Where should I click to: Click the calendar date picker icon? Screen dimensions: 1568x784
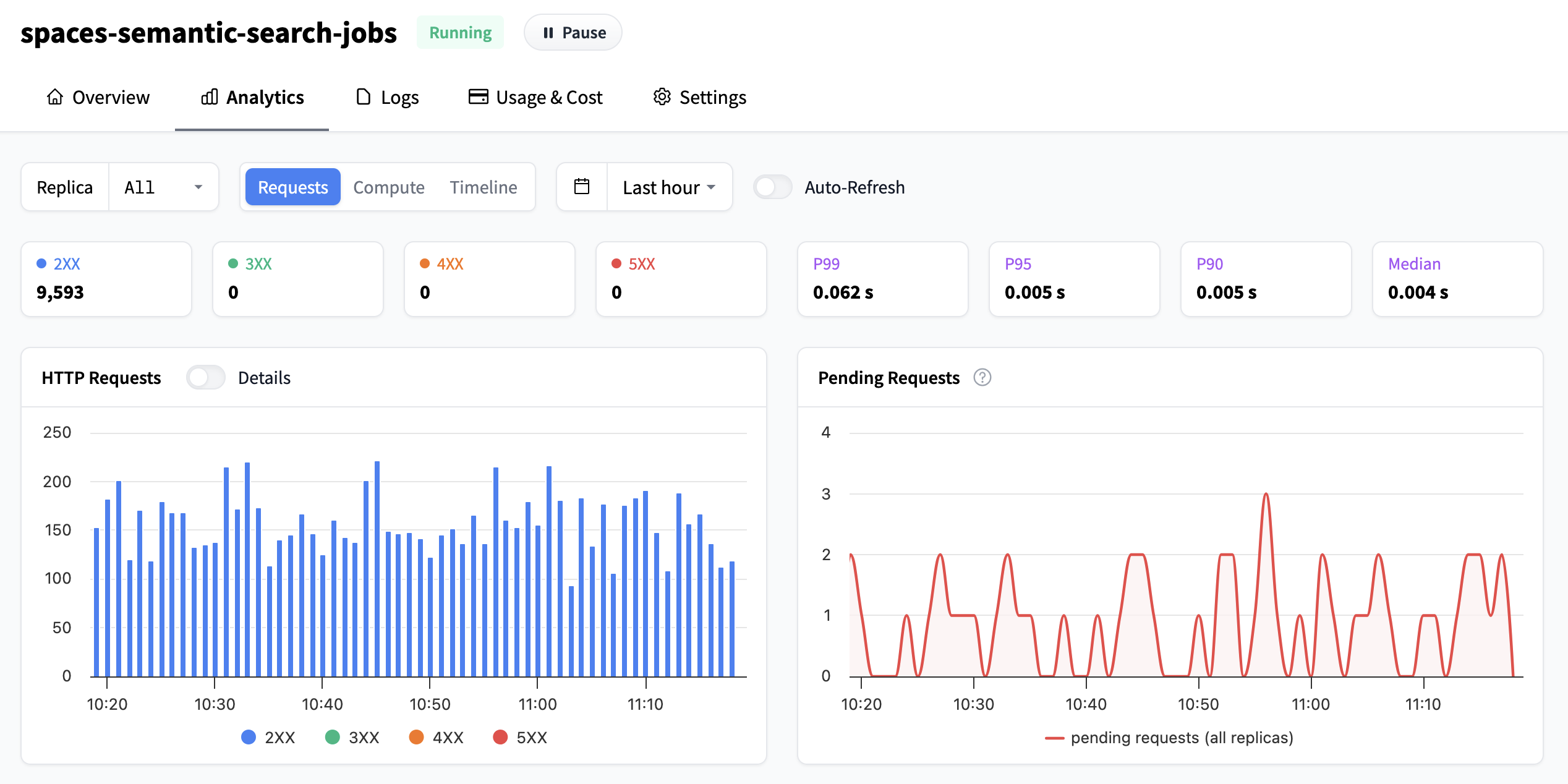point(582,187)
